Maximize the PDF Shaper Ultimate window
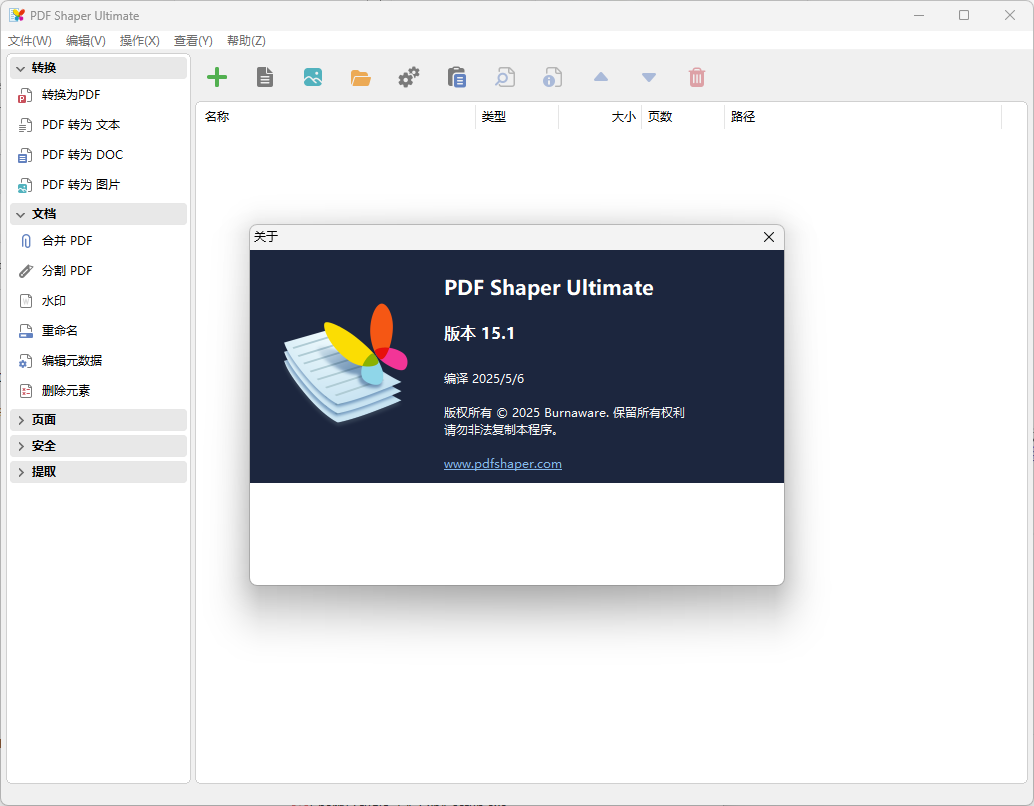1034x806 pixels. tap(964, 15)
